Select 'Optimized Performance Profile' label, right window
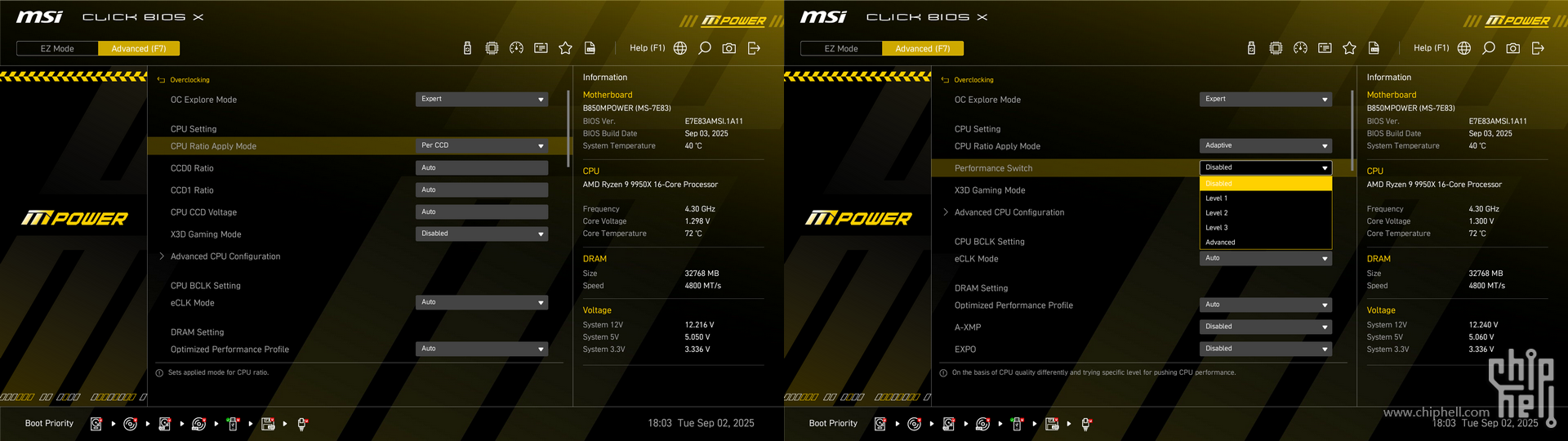1568x441 pixels. click(x=1013, y=305)
